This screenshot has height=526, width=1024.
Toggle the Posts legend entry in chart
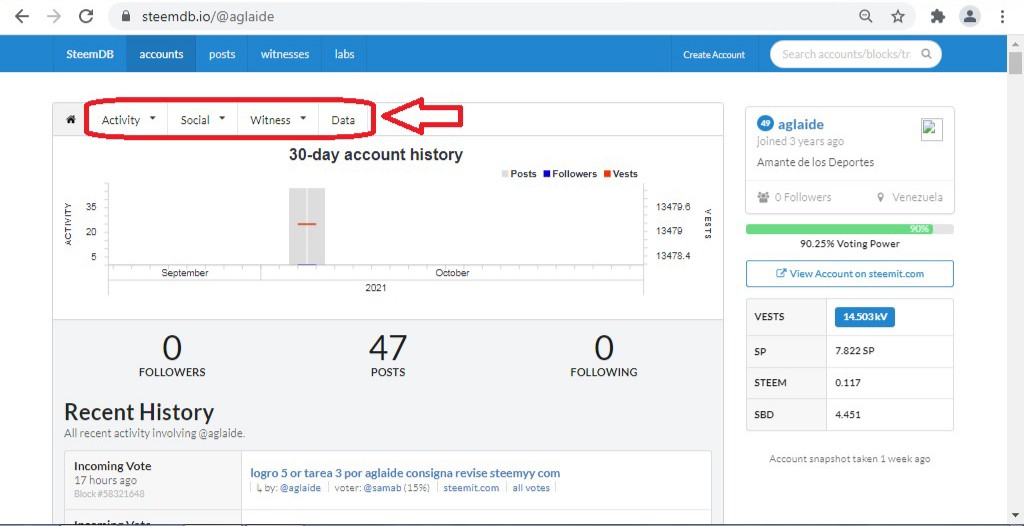tap(519, 174)
